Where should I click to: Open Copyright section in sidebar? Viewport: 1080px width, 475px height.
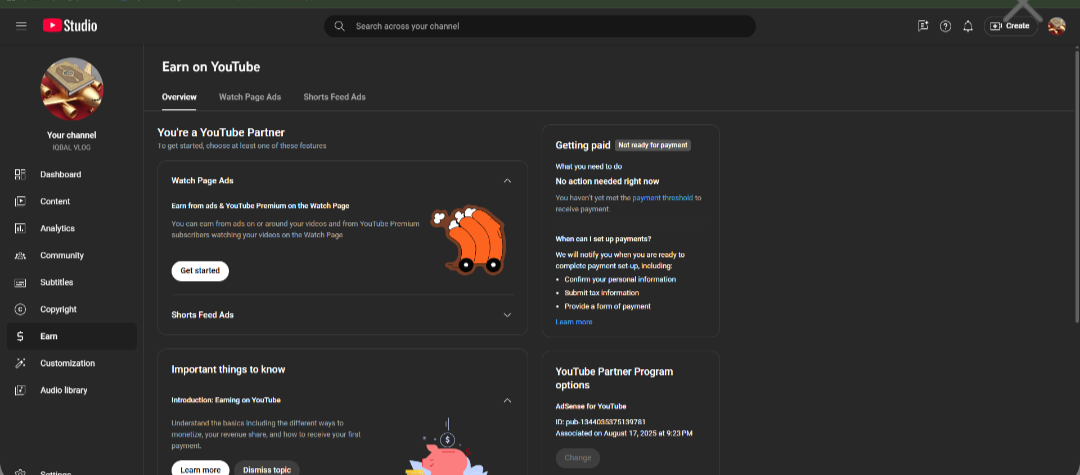[x=58, y=310]
